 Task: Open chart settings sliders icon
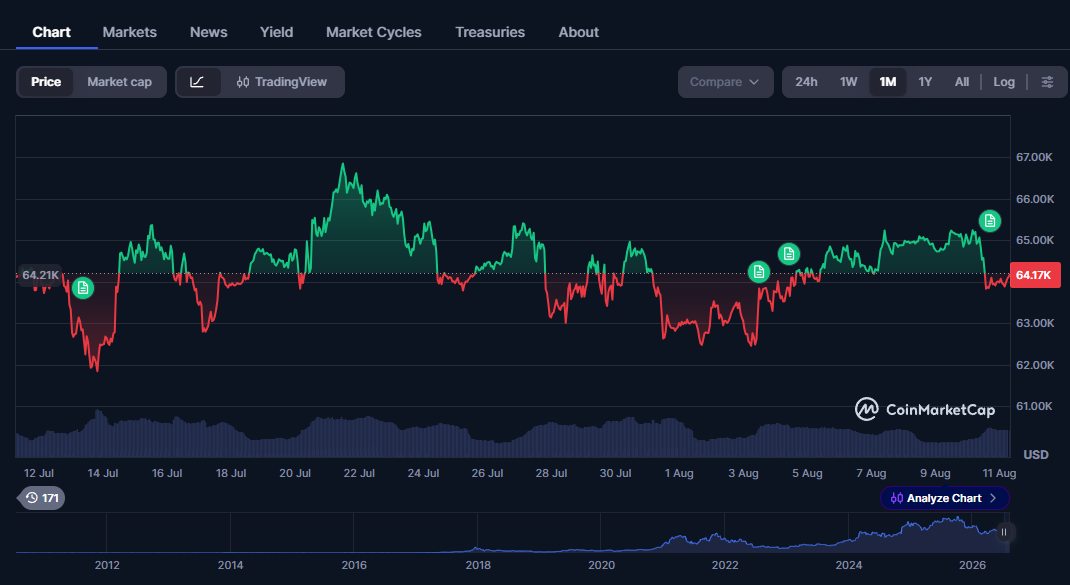(1047, 82)
